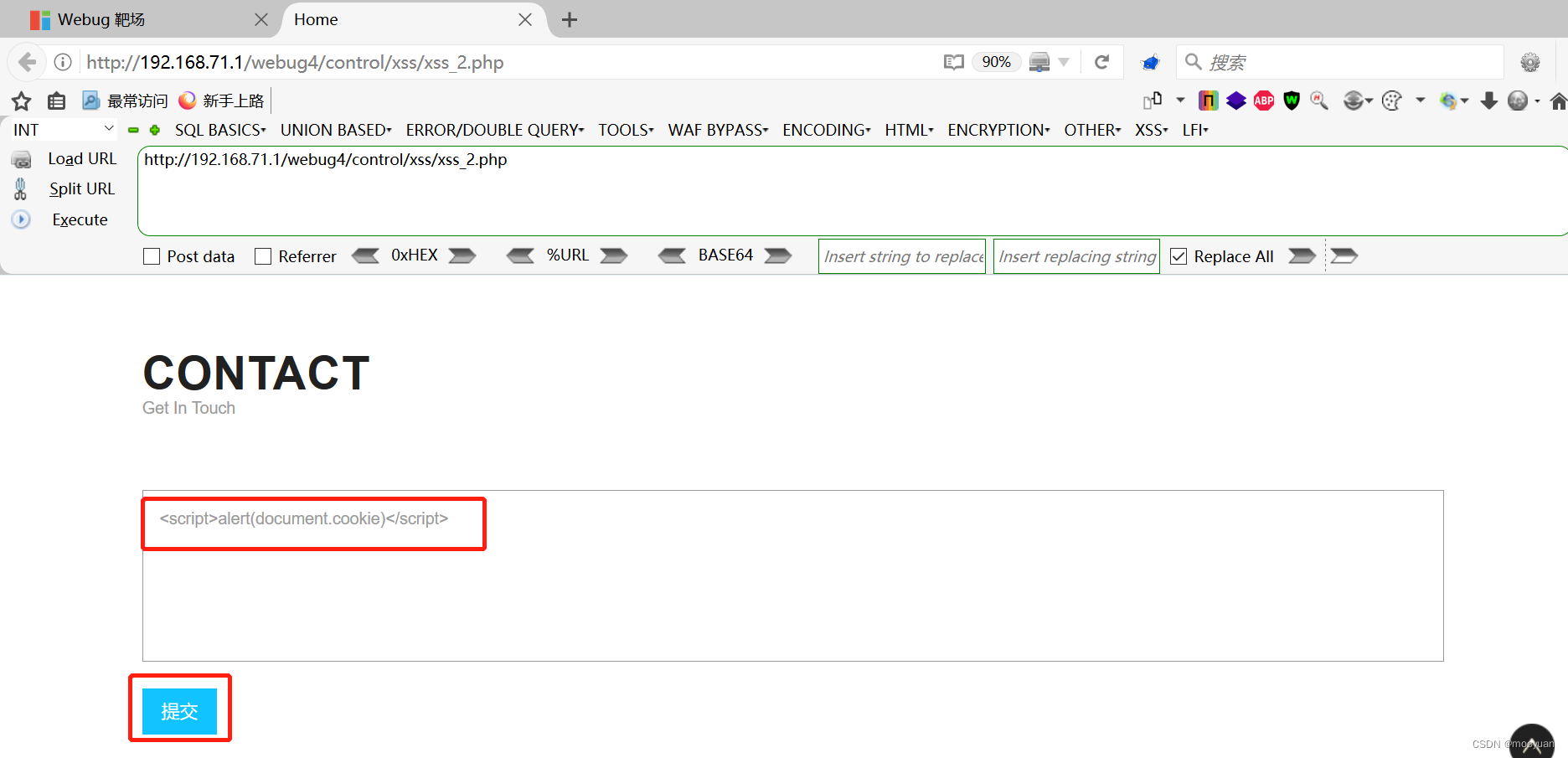1568x758 pixels.
Task: Open a new browser tab
Action: 570,19
